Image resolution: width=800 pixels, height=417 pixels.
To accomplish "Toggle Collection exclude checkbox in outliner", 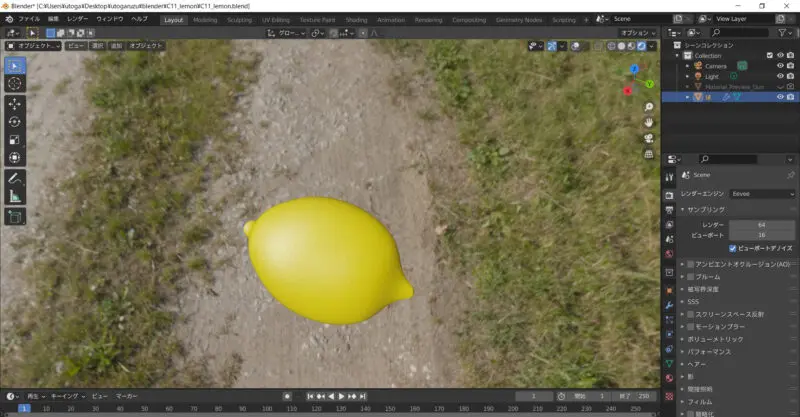I will tap(769, 55).
